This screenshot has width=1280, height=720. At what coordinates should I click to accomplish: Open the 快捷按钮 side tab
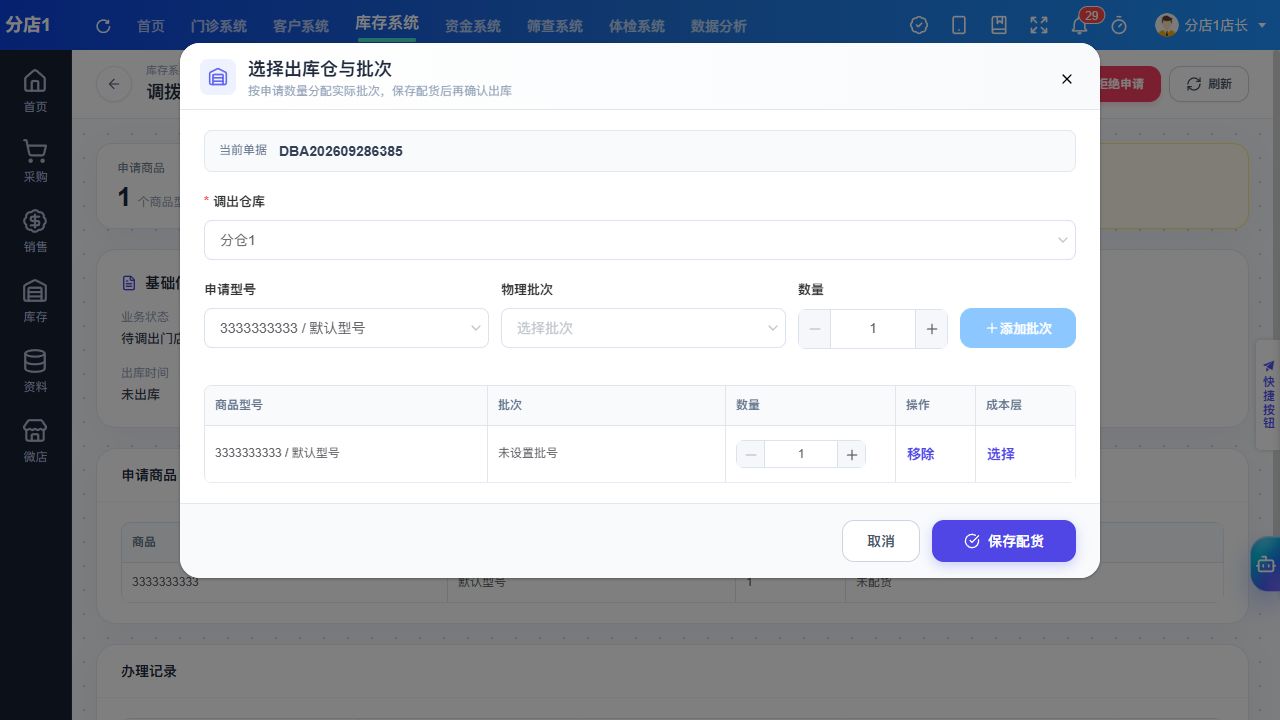click(1268, 394)
